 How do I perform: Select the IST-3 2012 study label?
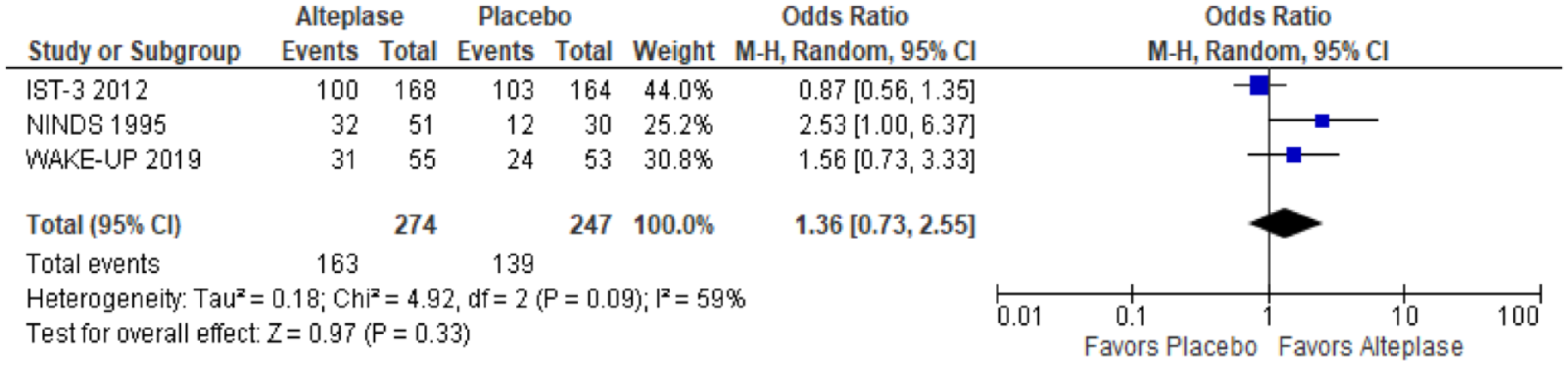tap(87, 90)
